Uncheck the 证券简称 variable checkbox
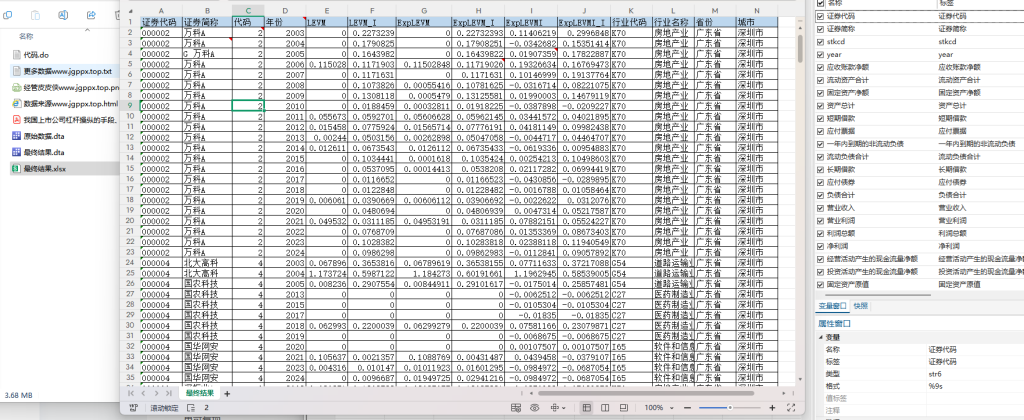Image resolution: width=1024 pixels, height=420 pixels. pyautogui.click(x=821, y=29)
